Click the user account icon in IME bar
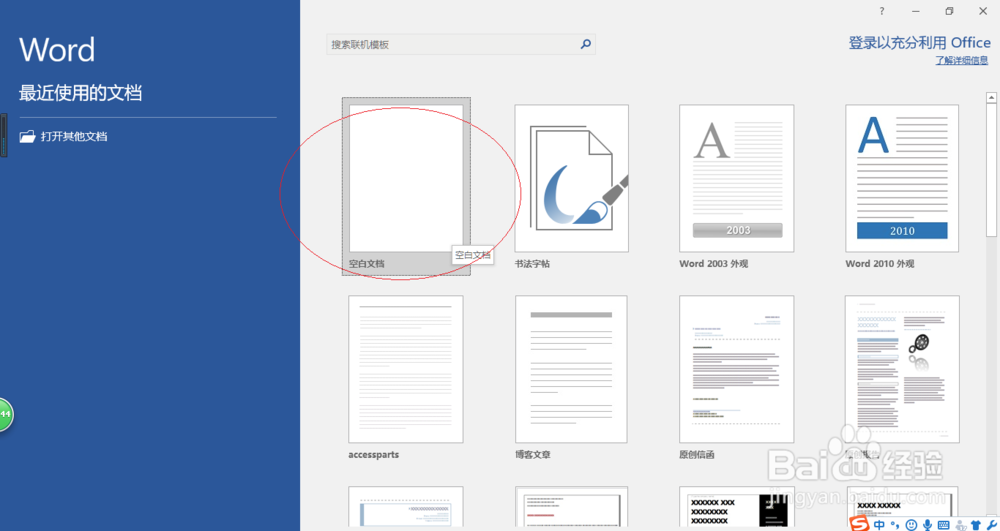This screenshot has width=1000, height=531. click(959, 525)
